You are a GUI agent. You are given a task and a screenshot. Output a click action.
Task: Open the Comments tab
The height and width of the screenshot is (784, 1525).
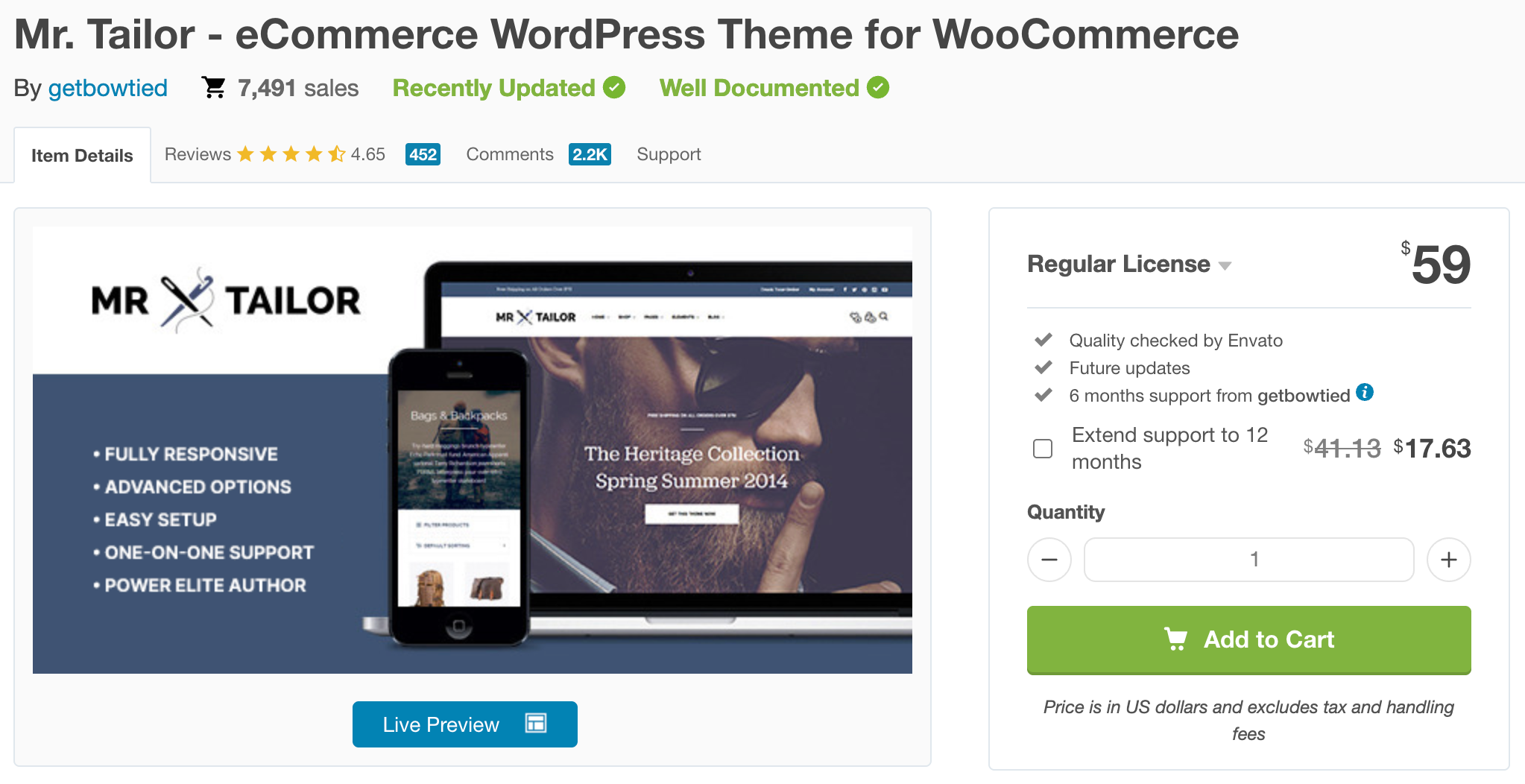510,154
